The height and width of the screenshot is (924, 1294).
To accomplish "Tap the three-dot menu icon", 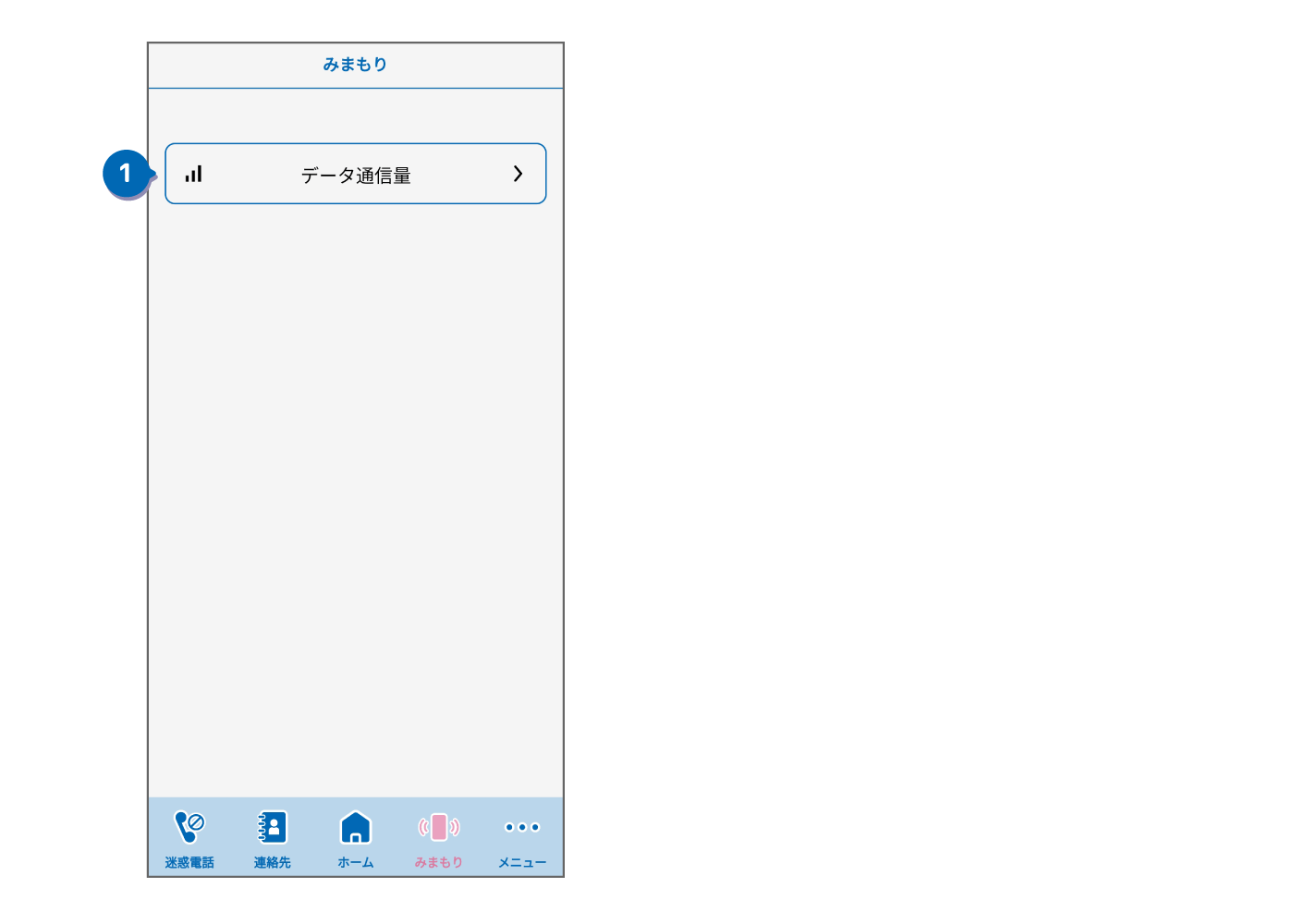I will [x=522, y=827].
